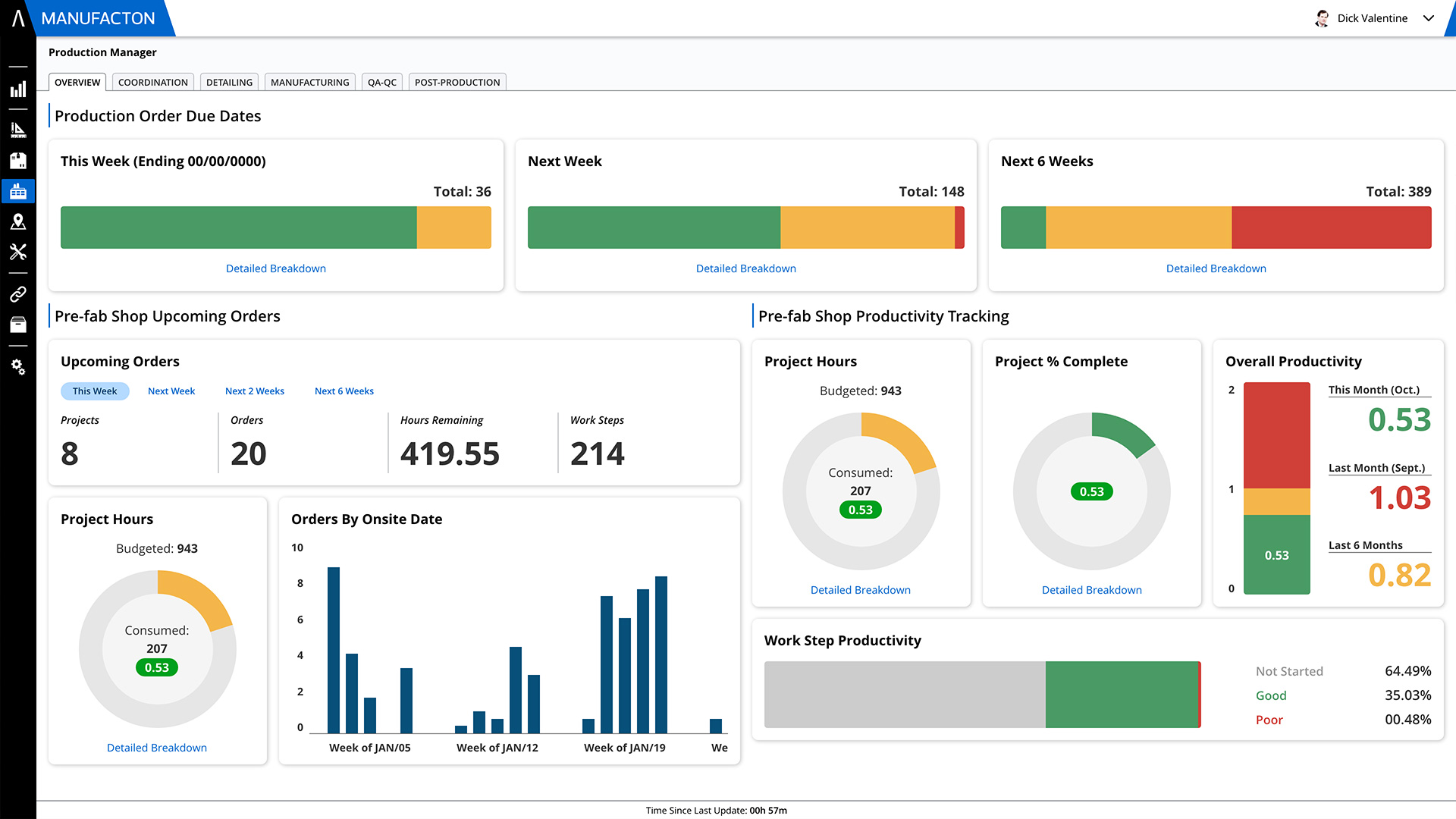
Task: Click the ruler and pencil design icon
Action: pyautogui.click(x=18, y=130)
